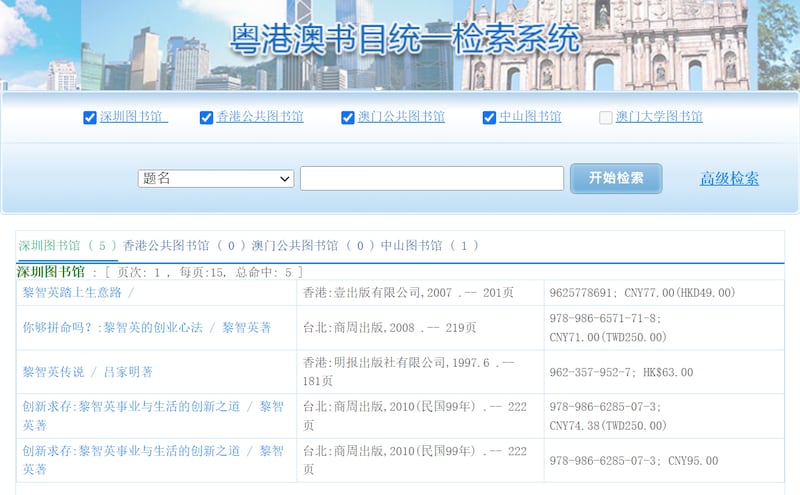Open the book 黎智英踏上生意路
The height and width of the screenshot is (495, 800).
point(78,292)
